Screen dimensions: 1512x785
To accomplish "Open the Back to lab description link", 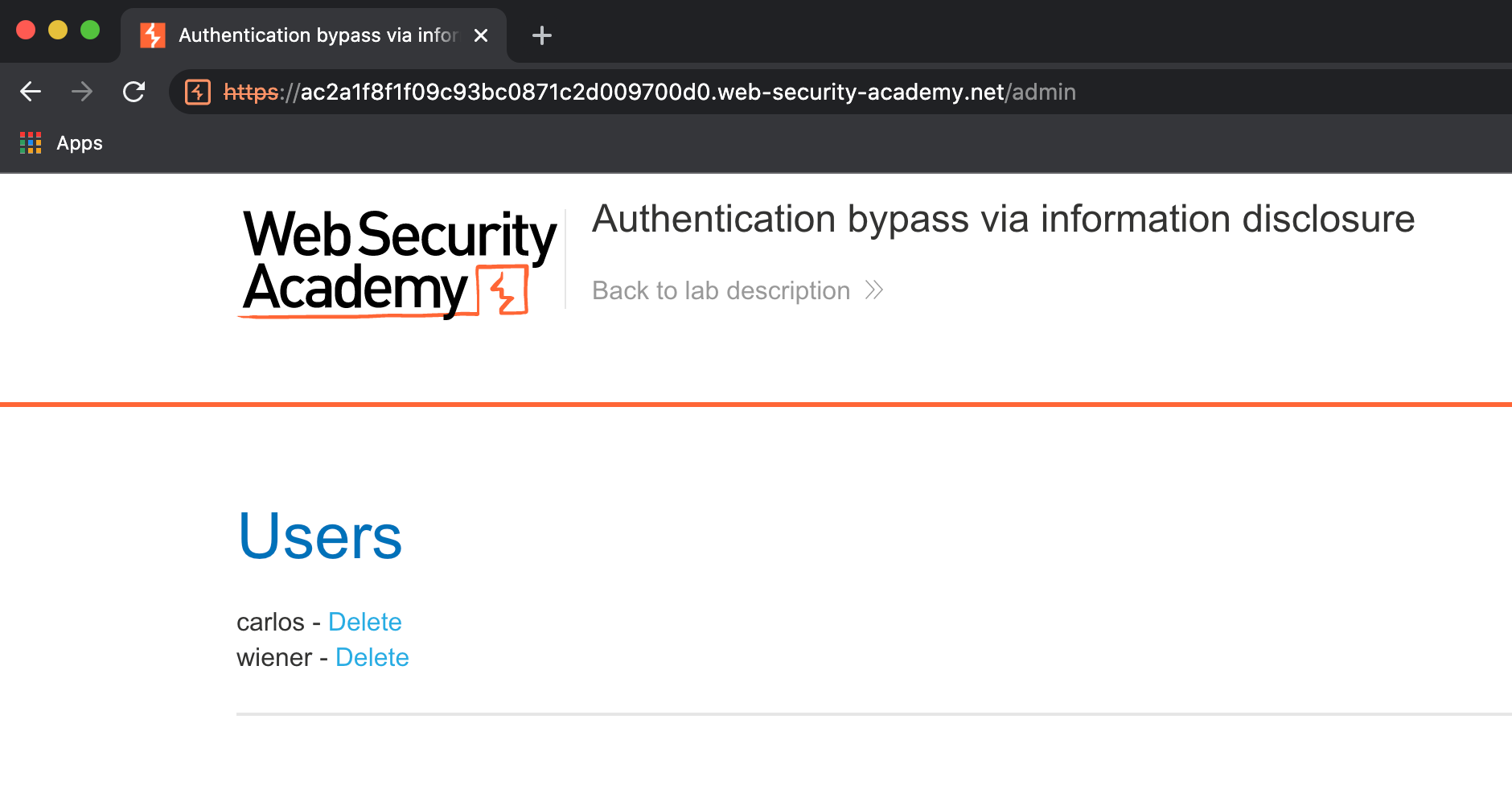I will point(721,290).
